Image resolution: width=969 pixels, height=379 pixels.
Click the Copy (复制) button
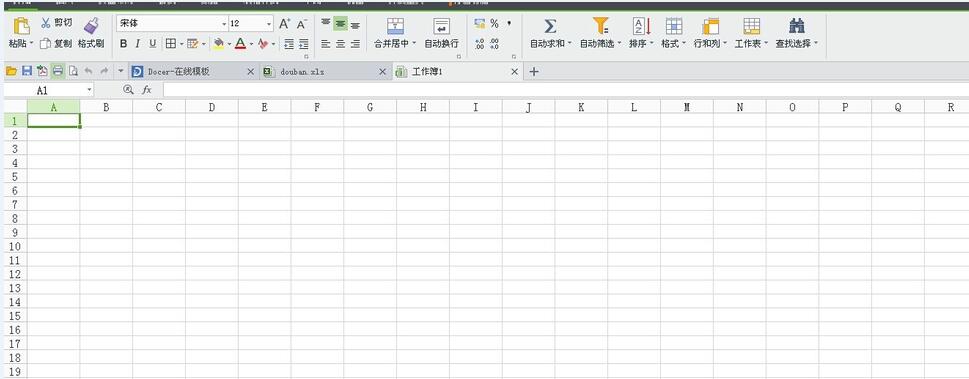(x=55, y=44)
